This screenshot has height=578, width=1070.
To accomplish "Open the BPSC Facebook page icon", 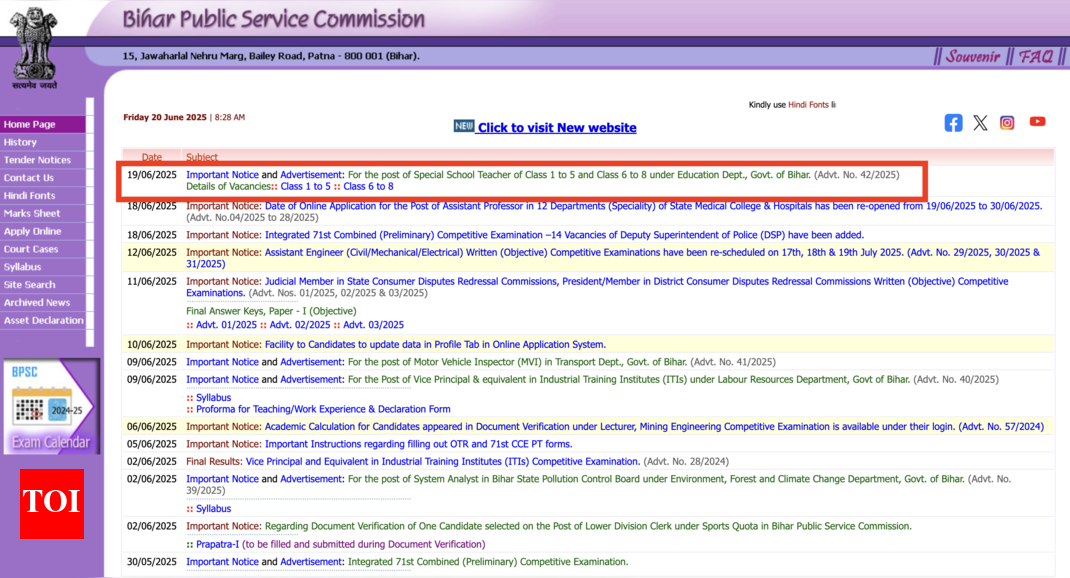I will [x=953, y=122].
